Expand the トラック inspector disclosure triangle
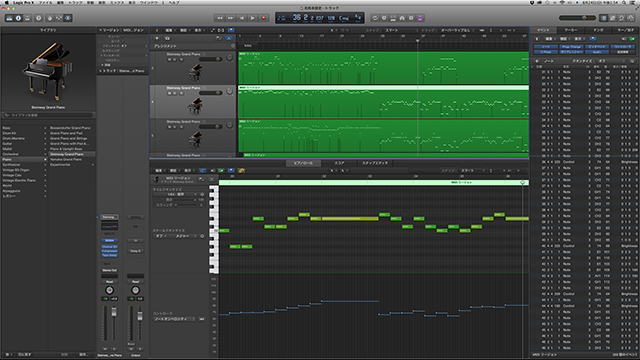Viewport: 640px width, 360px height. pos(100,71)
